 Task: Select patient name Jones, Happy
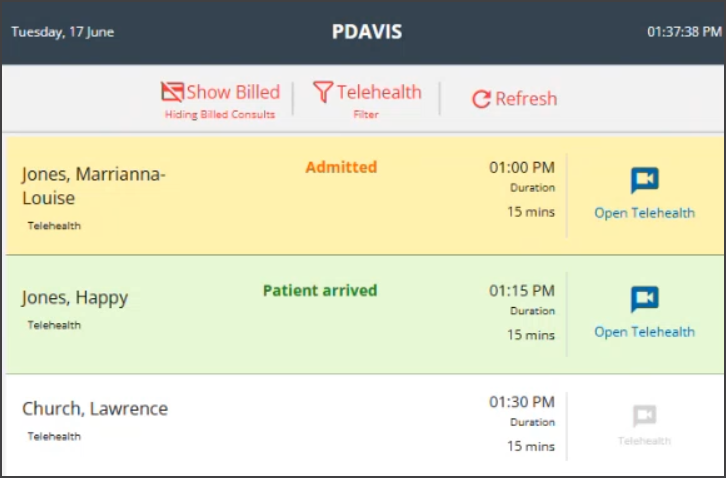coord(75,298)
